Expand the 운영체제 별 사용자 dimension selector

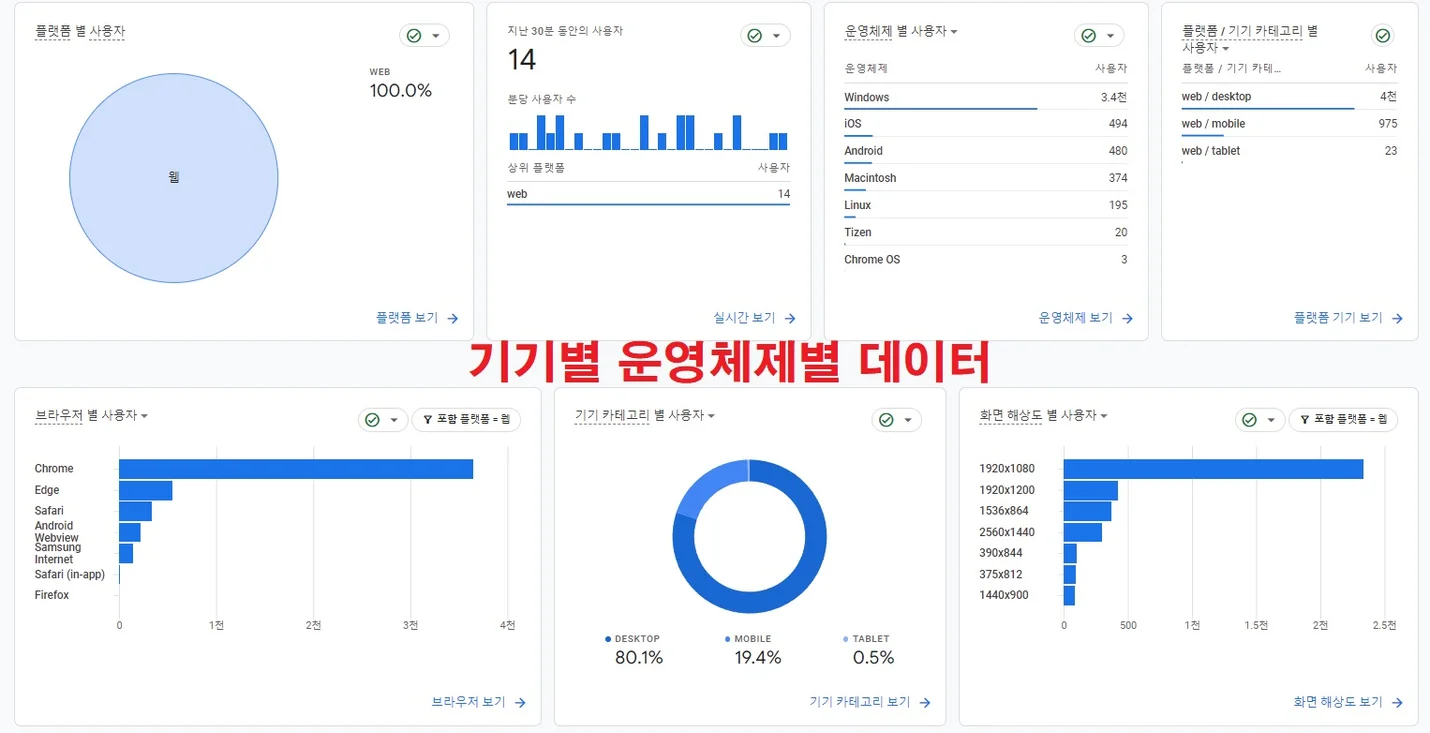point(901,31)
